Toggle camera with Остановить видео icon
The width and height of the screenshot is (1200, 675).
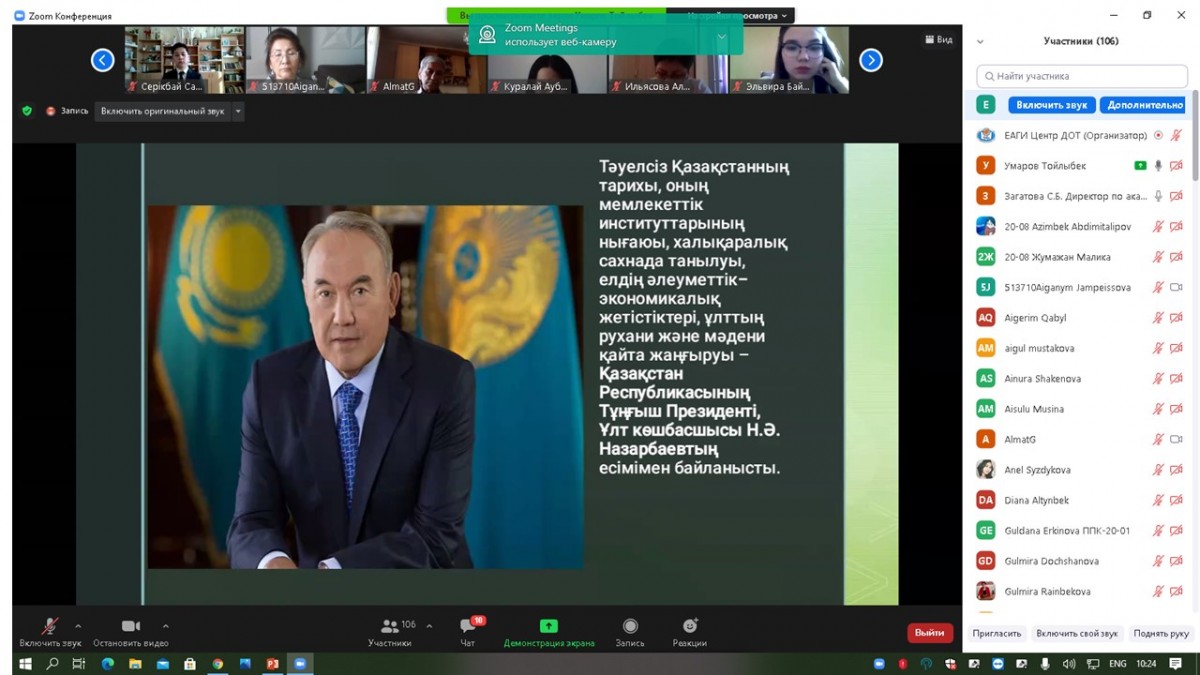130,626
